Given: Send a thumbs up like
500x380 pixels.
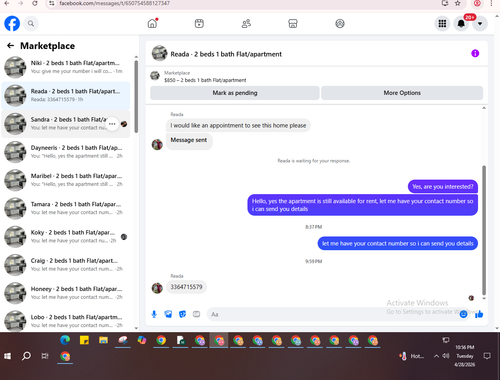Looking at the screenshot, I should (x=479, y=314).
